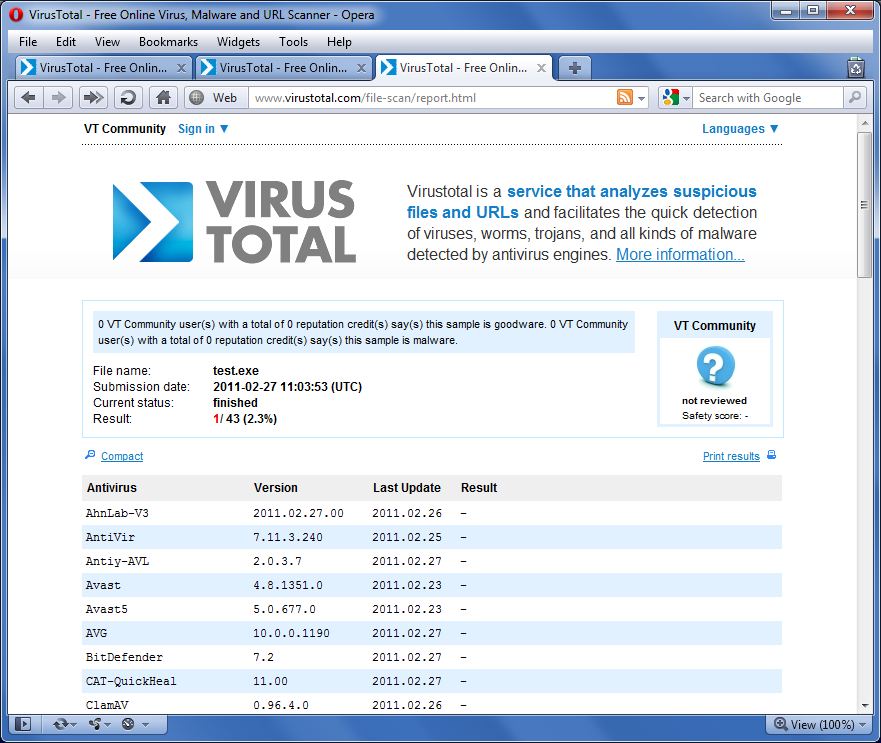This screenshot has width=881, height=743.
Task: Reload the page with the refresh icon
Action: 128,98
